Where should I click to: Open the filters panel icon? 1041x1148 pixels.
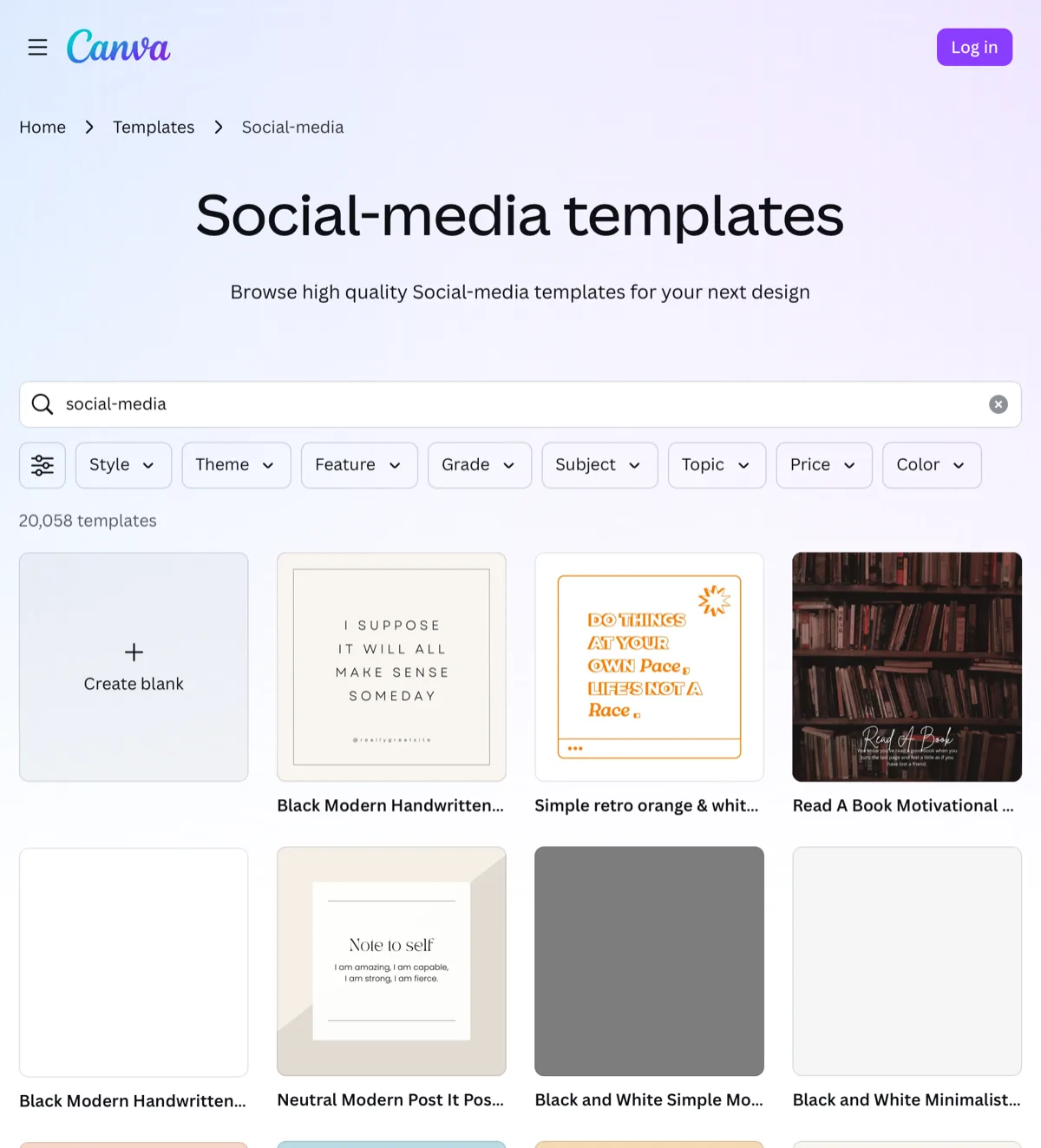pos(42,465)
